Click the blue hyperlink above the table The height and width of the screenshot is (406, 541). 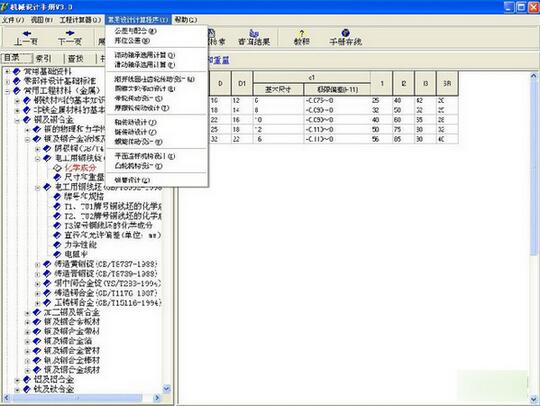(x=219, y=60)
